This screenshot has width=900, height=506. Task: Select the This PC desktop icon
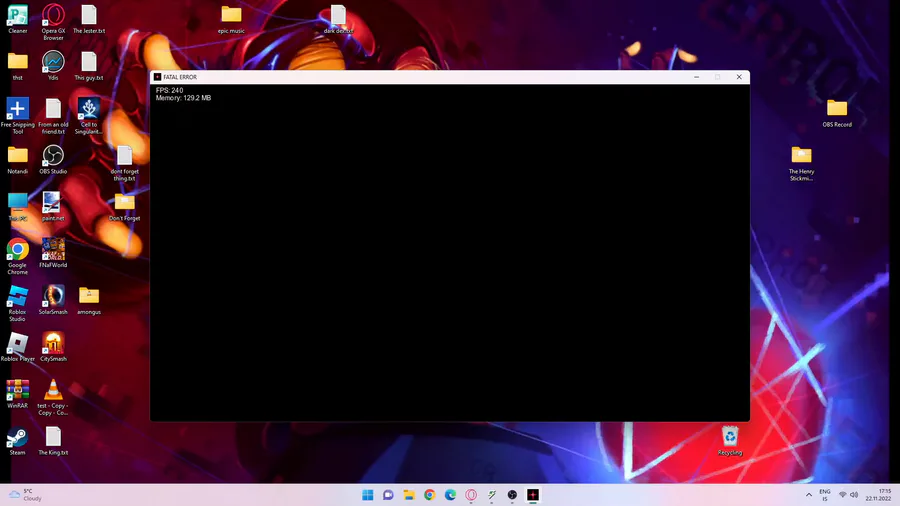[x=18, y=207]
